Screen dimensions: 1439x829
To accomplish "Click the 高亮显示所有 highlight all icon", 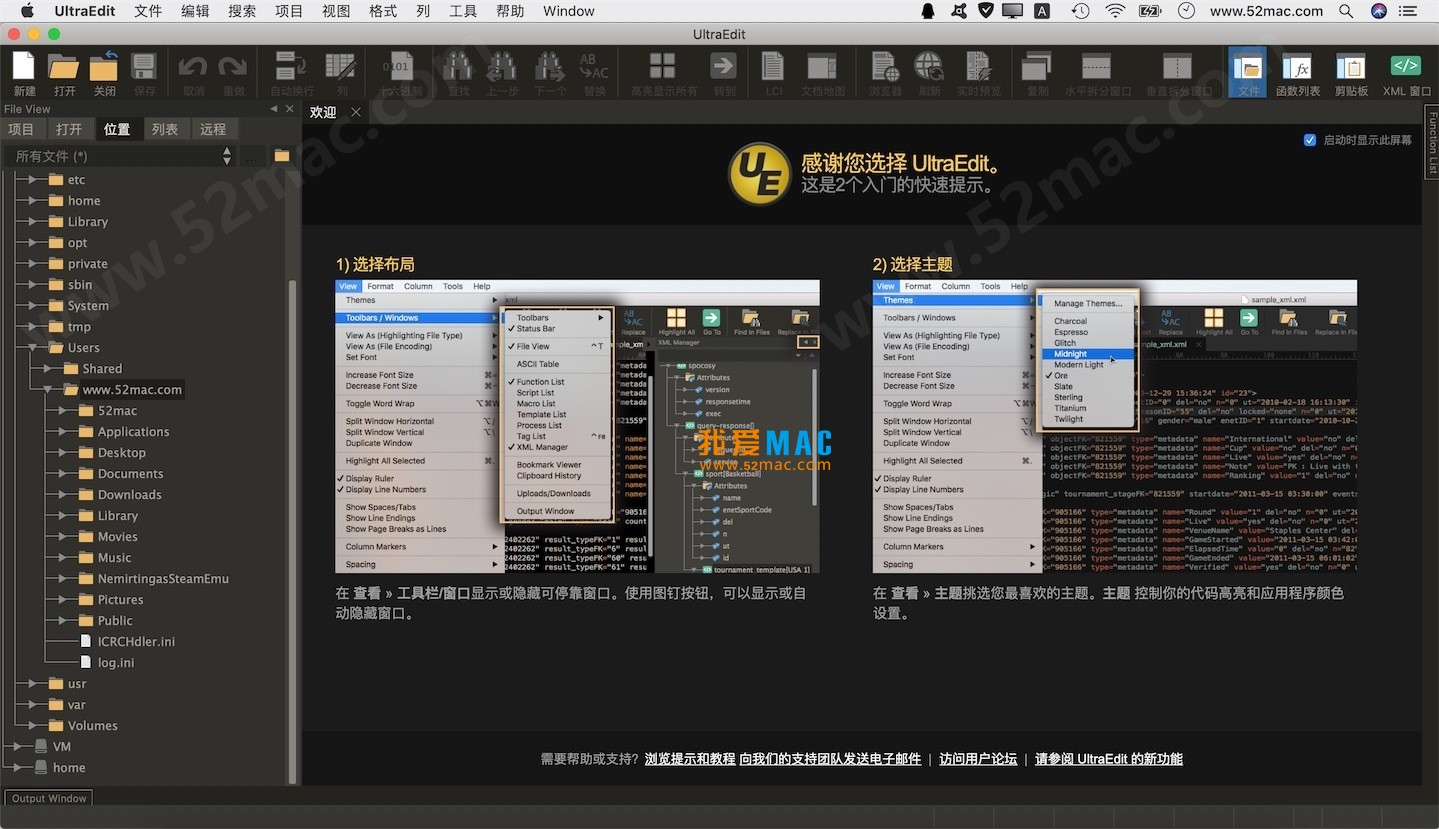I will [x=663, y=66].
